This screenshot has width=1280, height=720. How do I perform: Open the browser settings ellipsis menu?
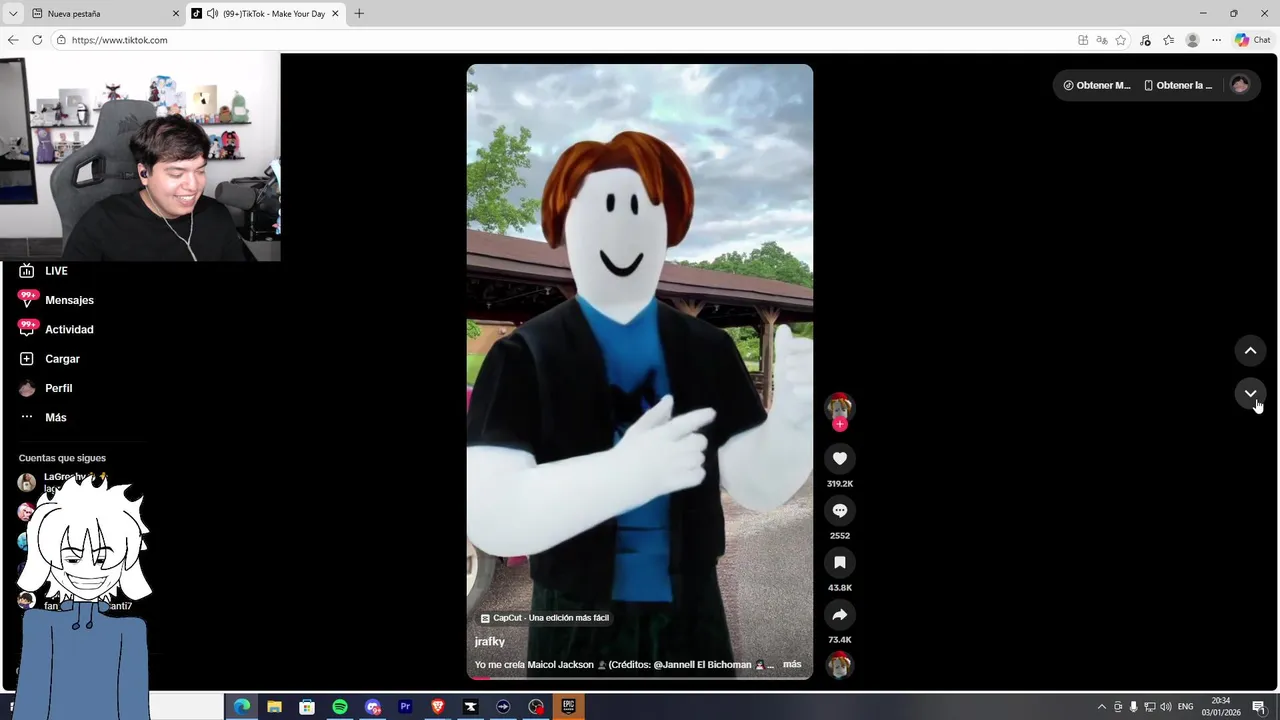1216,40
